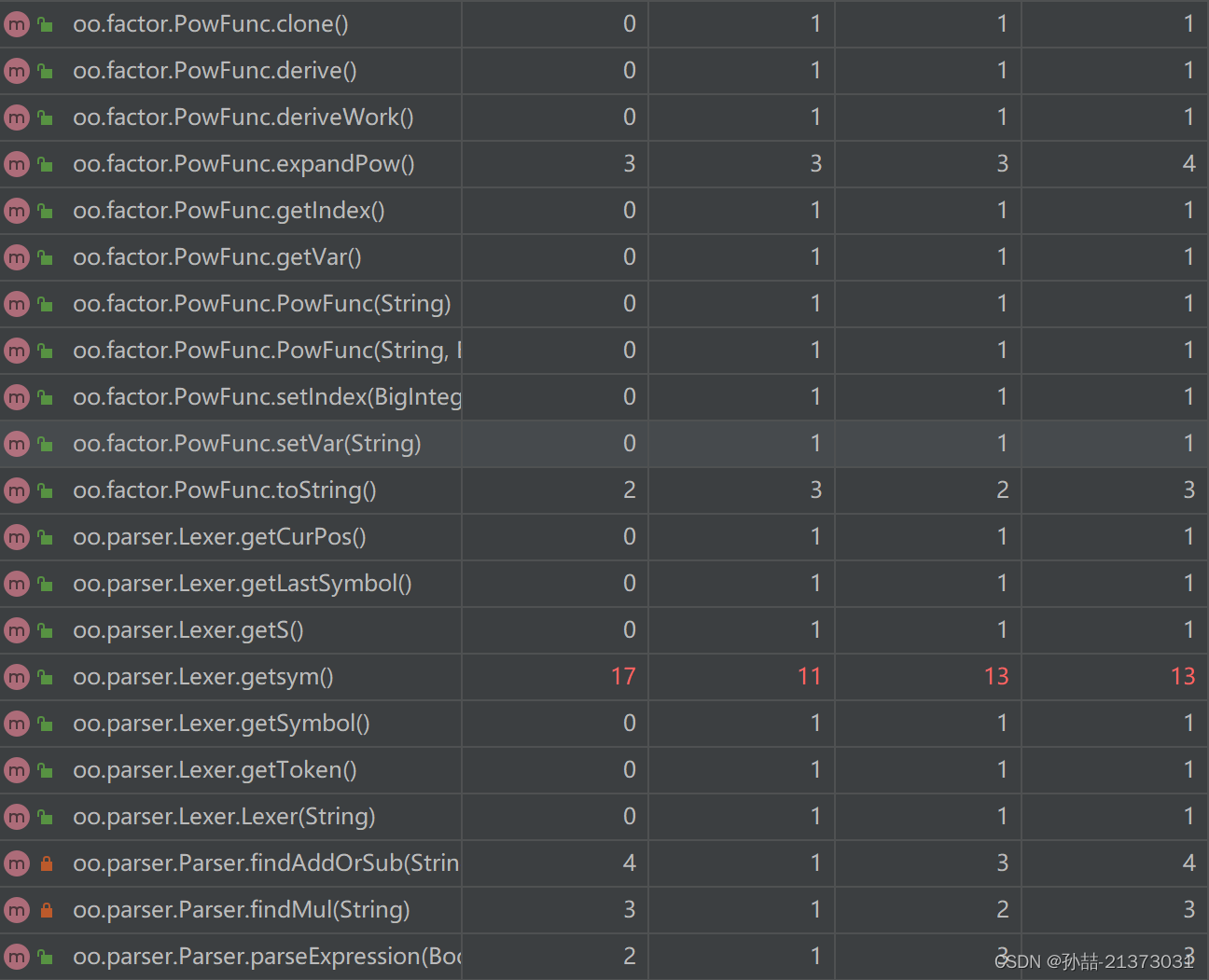The height and width of the screenshot is (980, 1209).
Task: Click first-column value 2 in parseExpression row
Action: pos(630,957)
